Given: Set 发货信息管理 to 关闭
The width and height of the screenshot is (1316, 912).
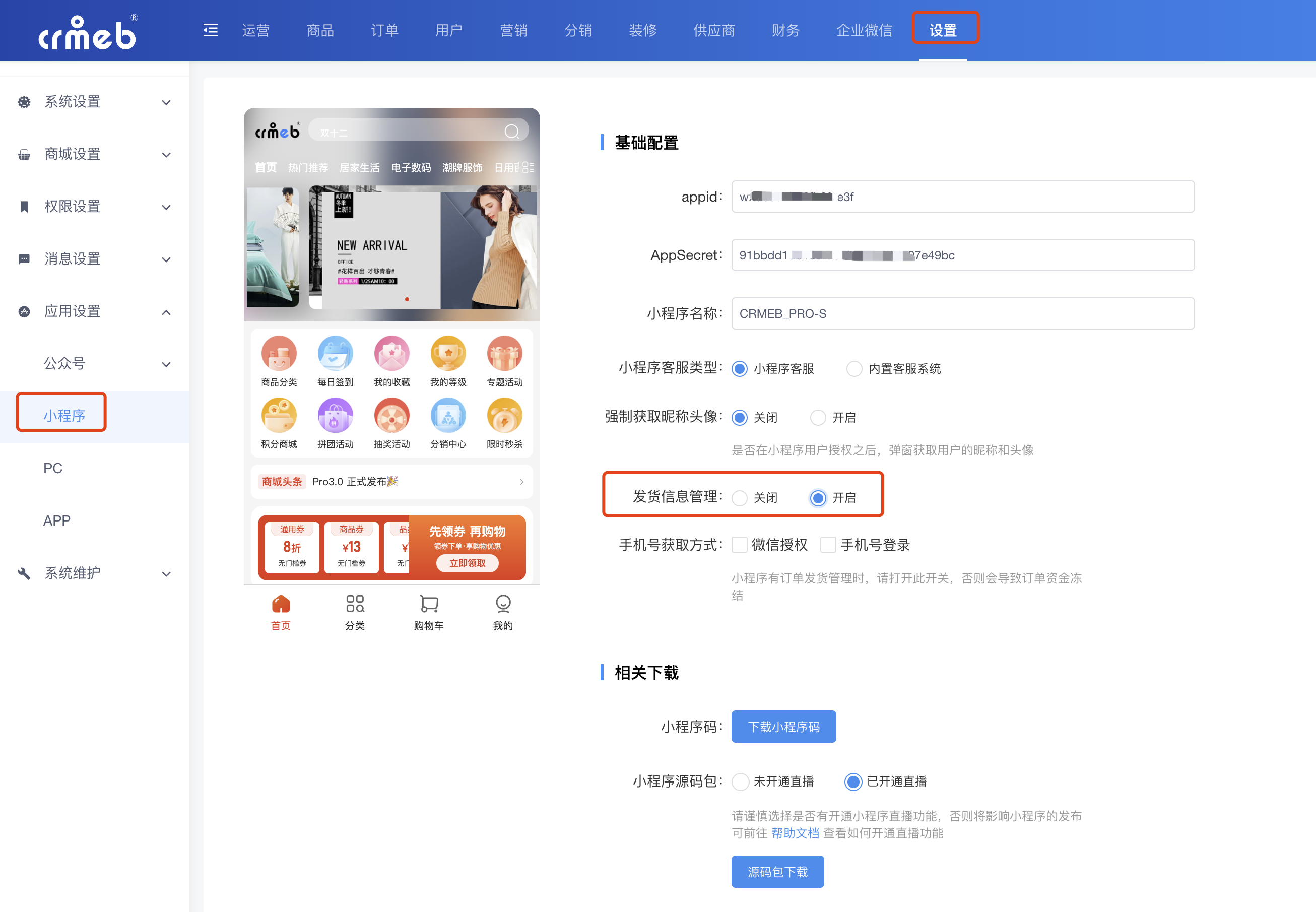Looking at the screenshot, I should point(740,498).
